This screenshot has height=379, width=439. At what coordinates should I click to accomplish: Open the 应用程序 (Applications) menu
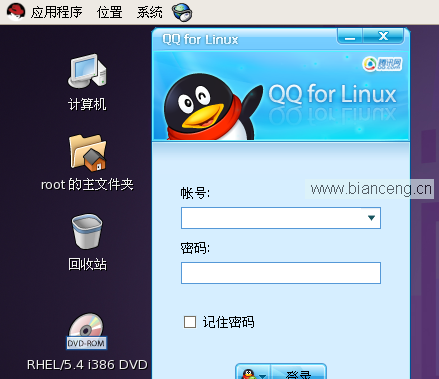[56, 13]
